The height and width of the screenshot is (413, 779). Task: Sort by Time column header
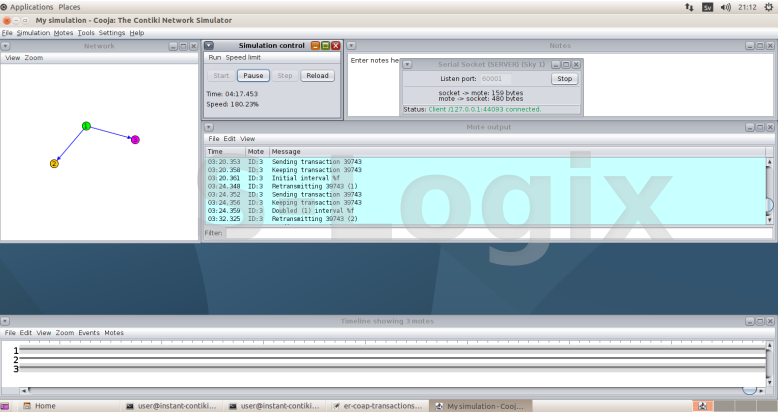click(x=226, y=152)
